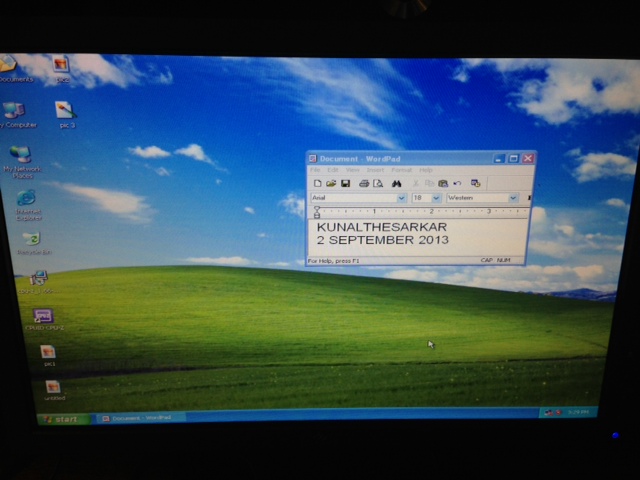Click the Copy icon in WordPad toolbar
This screenshot has width=640, height=480.
429,184
